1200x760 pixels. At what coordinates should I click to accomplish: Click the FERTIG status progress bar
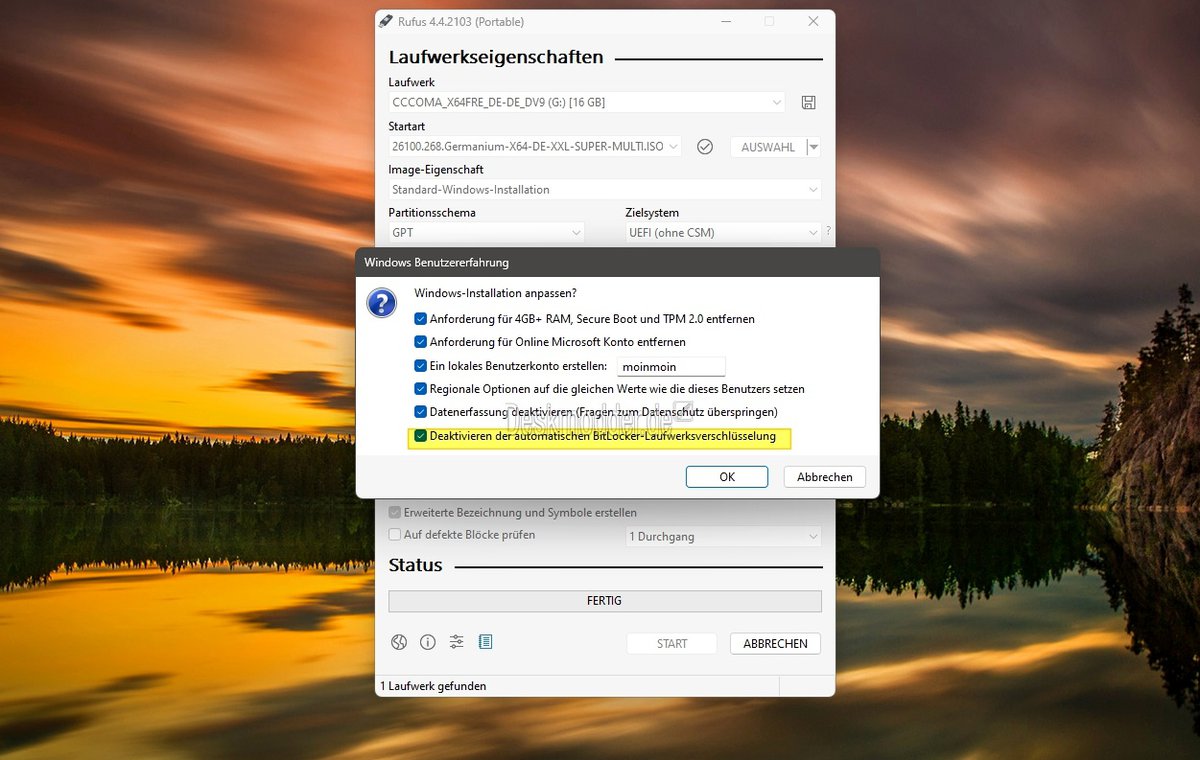click(x=604, y=601)
